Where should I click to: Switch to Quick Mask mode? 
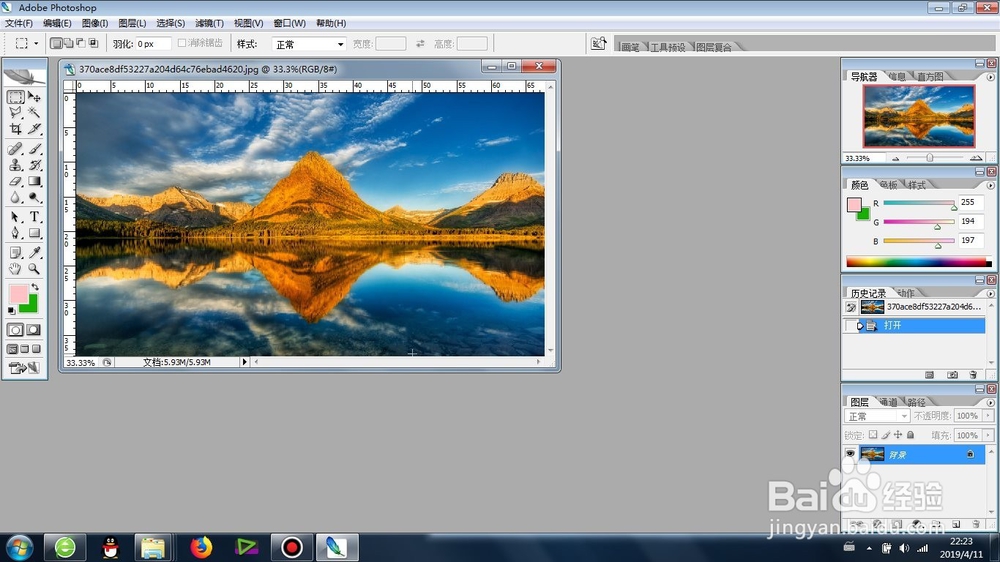[x=34, y=330]
